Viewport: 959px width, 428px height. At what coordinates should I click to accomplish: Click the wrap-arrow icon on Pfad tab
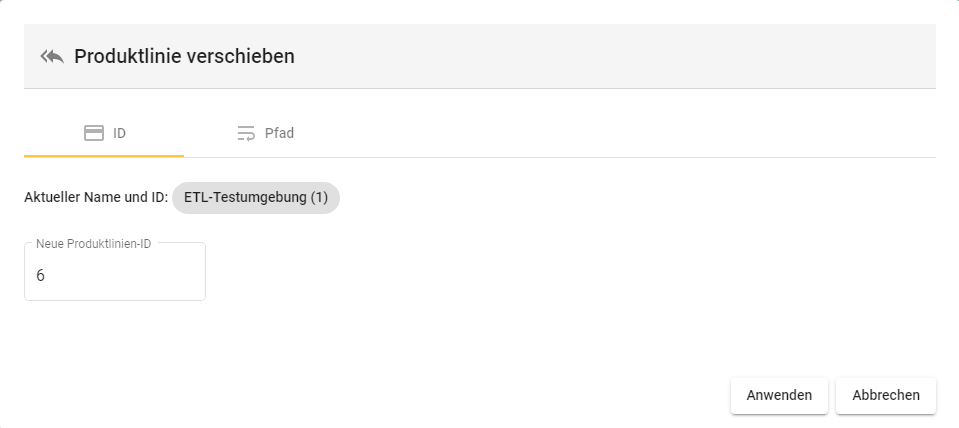[246, 133]
